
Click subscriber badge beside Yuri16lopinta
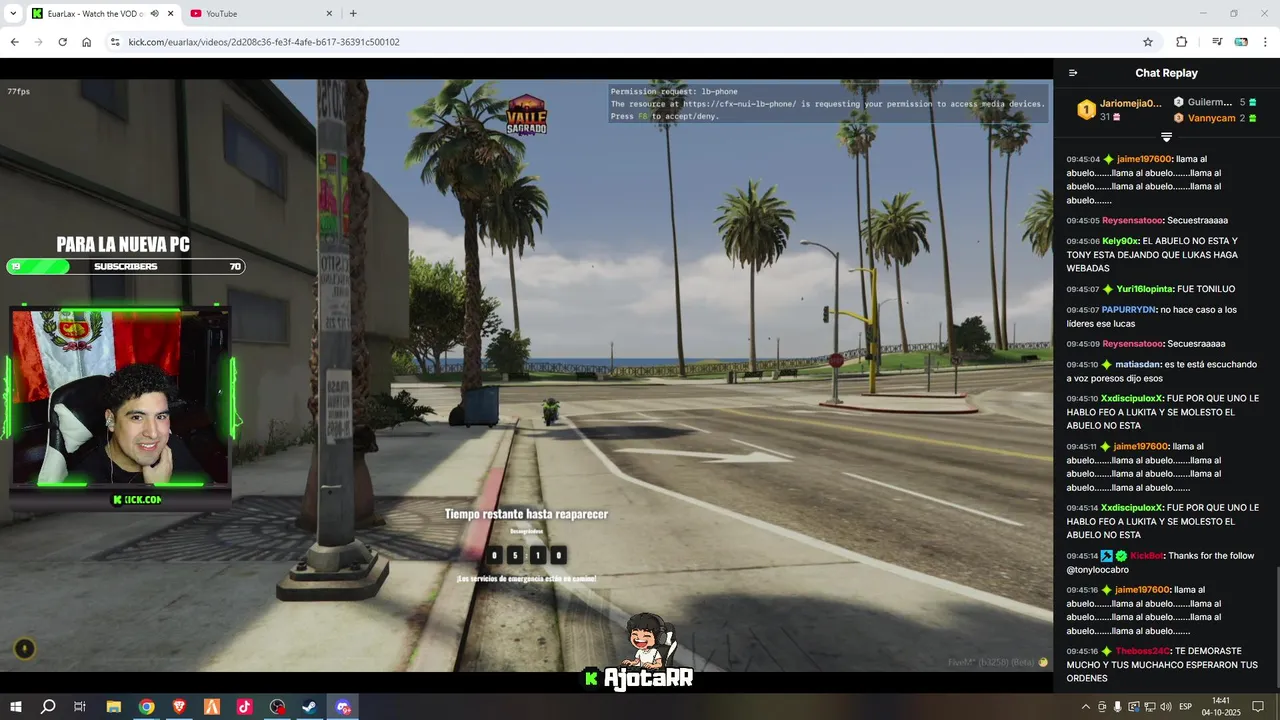coord(1108,289)
